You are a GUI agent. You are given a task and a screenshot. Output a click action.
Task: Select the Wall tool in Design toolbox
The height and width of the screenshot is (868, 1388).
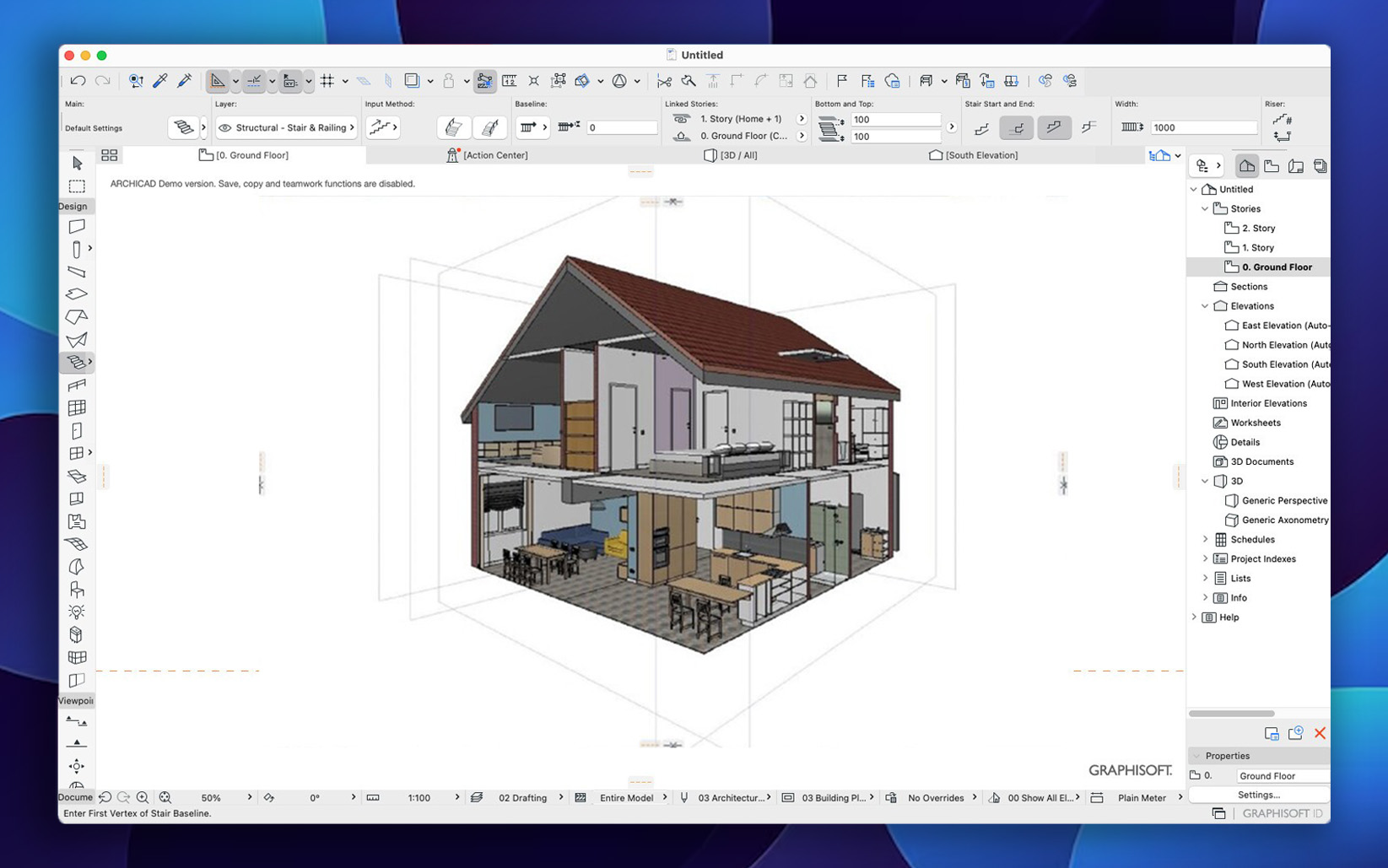point(77,226)
